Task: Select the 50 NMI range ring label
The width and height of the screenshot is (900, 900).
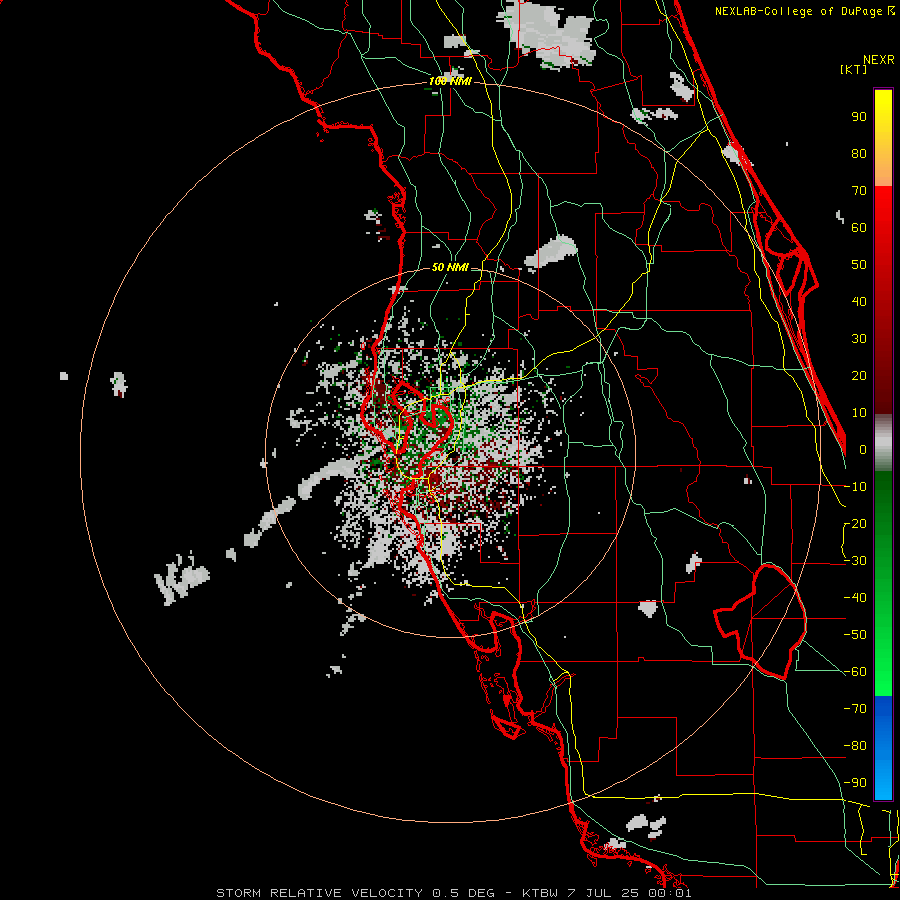Action: (x=450, y=267)
